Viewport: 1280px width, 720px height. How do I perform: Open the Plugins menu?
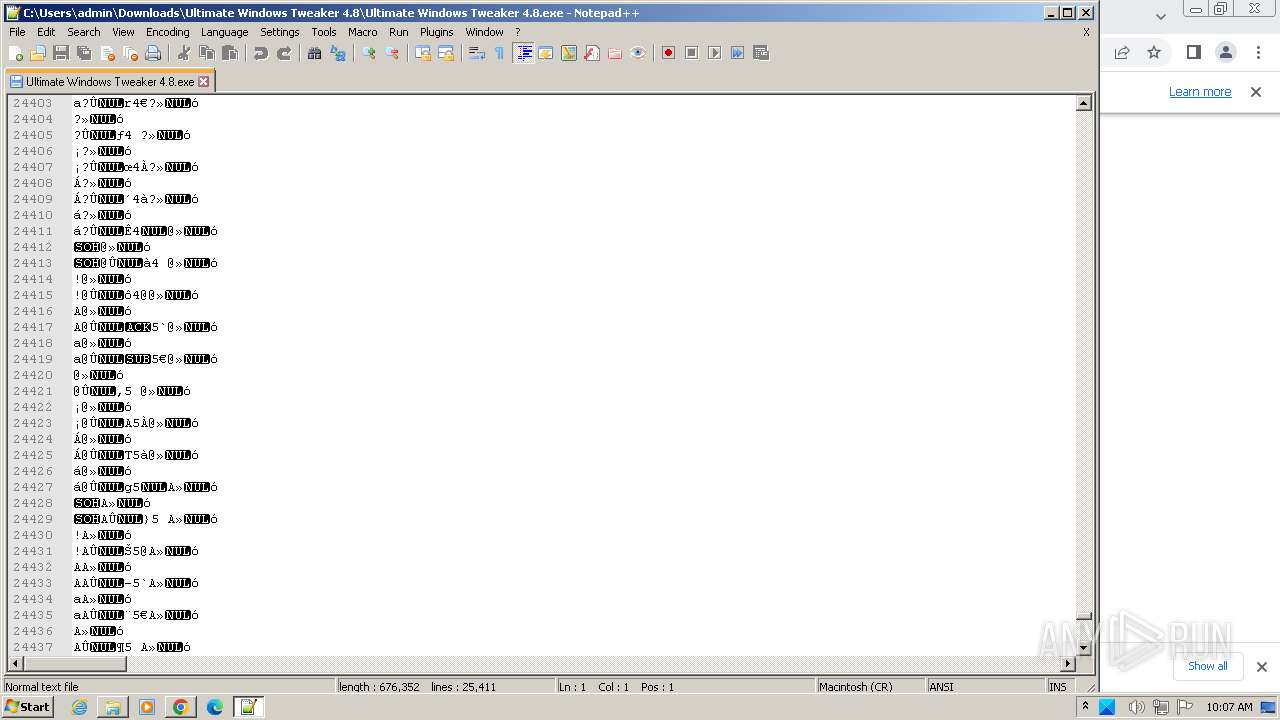(436, 32)
